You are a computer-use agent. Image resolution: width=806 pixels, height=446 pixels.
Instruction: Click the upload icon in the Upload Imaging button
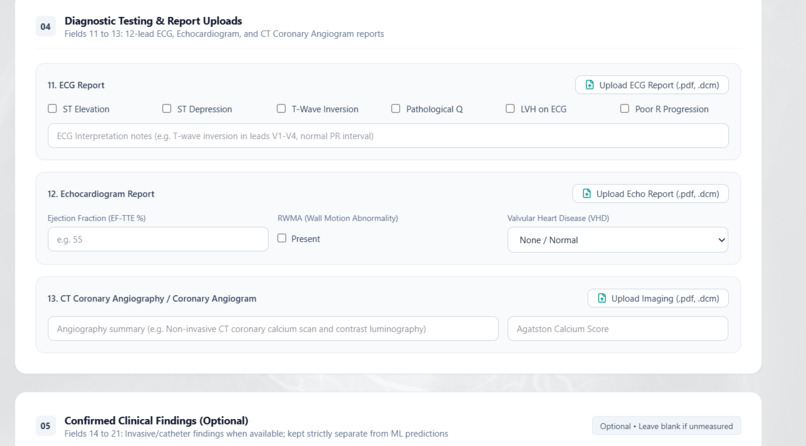pyautogui.click(x=601, y=298)
